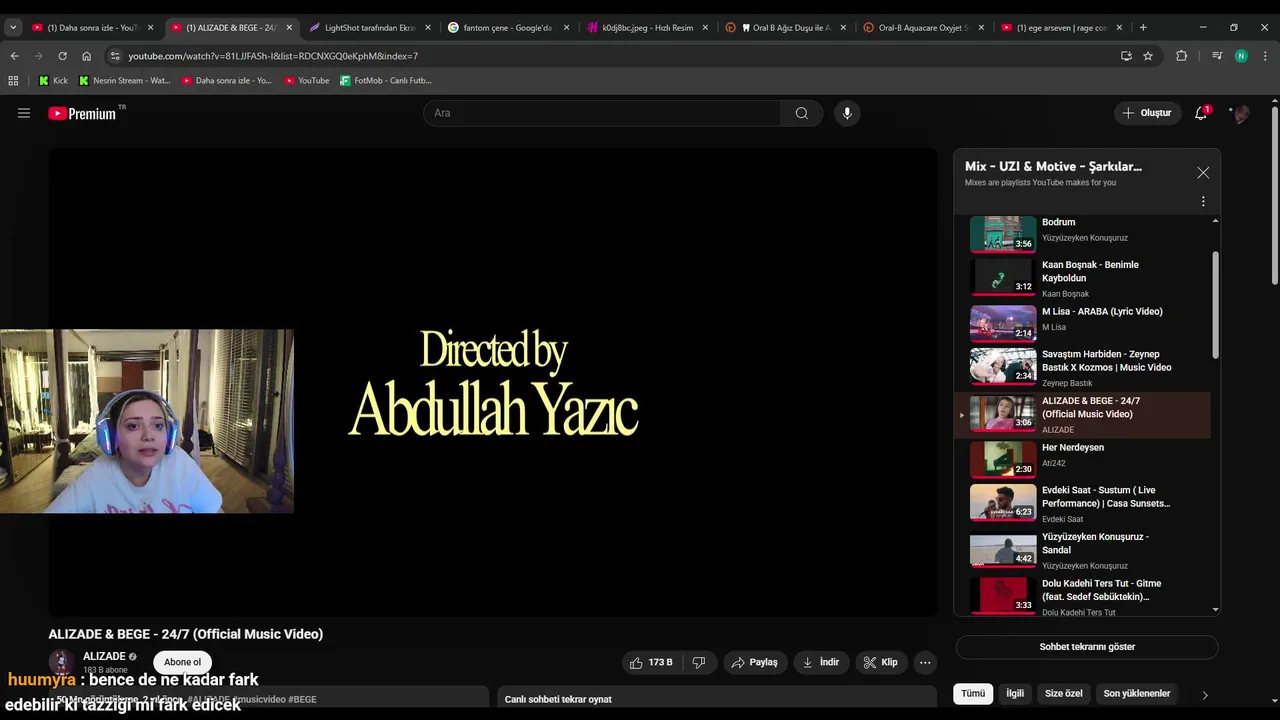1280x720 pixels.
Task: Switch to fantom çene Google tab
Action: point(506,28)
